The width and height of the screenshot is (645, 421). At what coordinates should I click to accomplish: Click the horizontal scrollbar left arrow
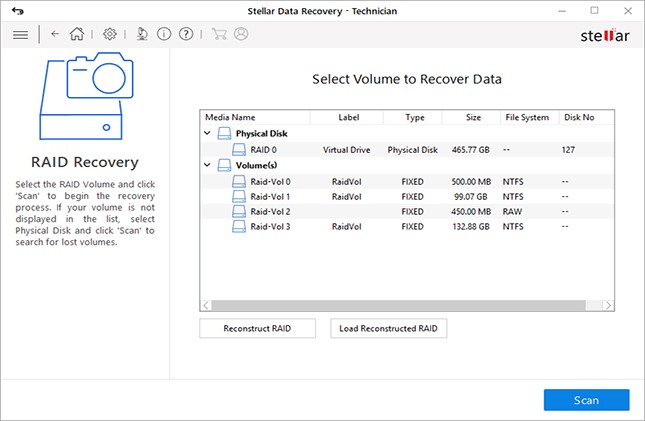206,305
